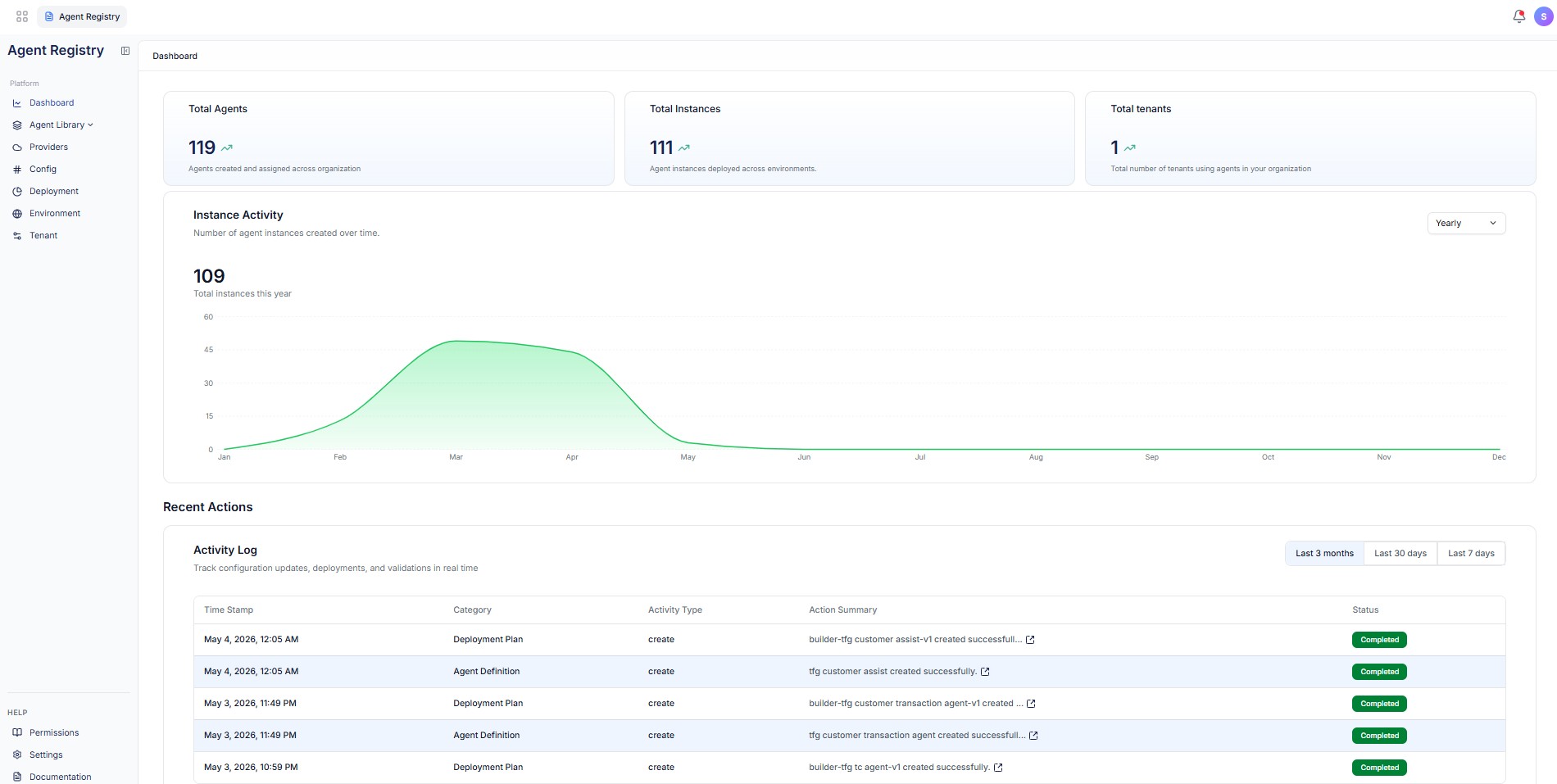This screenshot has width=1557, height=784.
Task: Switch to Last 30 days filter
Action: pos(1400,554)
